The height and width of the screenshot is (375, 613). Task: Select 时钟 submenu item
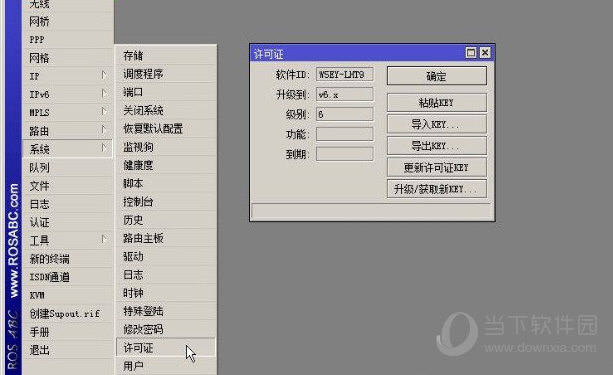[166, 293]
